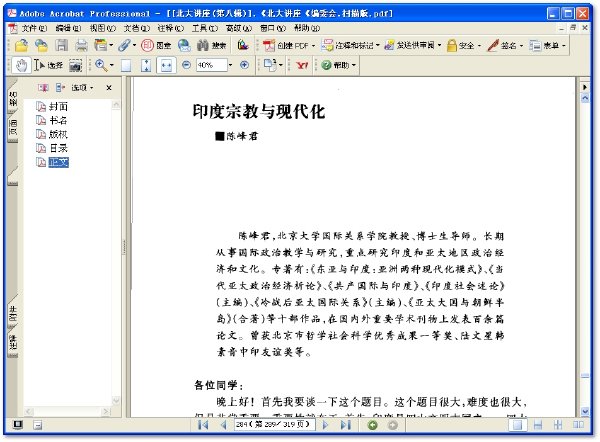Click the Save floppy disk icon
600x442 pixels.
pyautogui.click(x=61, y=46)
